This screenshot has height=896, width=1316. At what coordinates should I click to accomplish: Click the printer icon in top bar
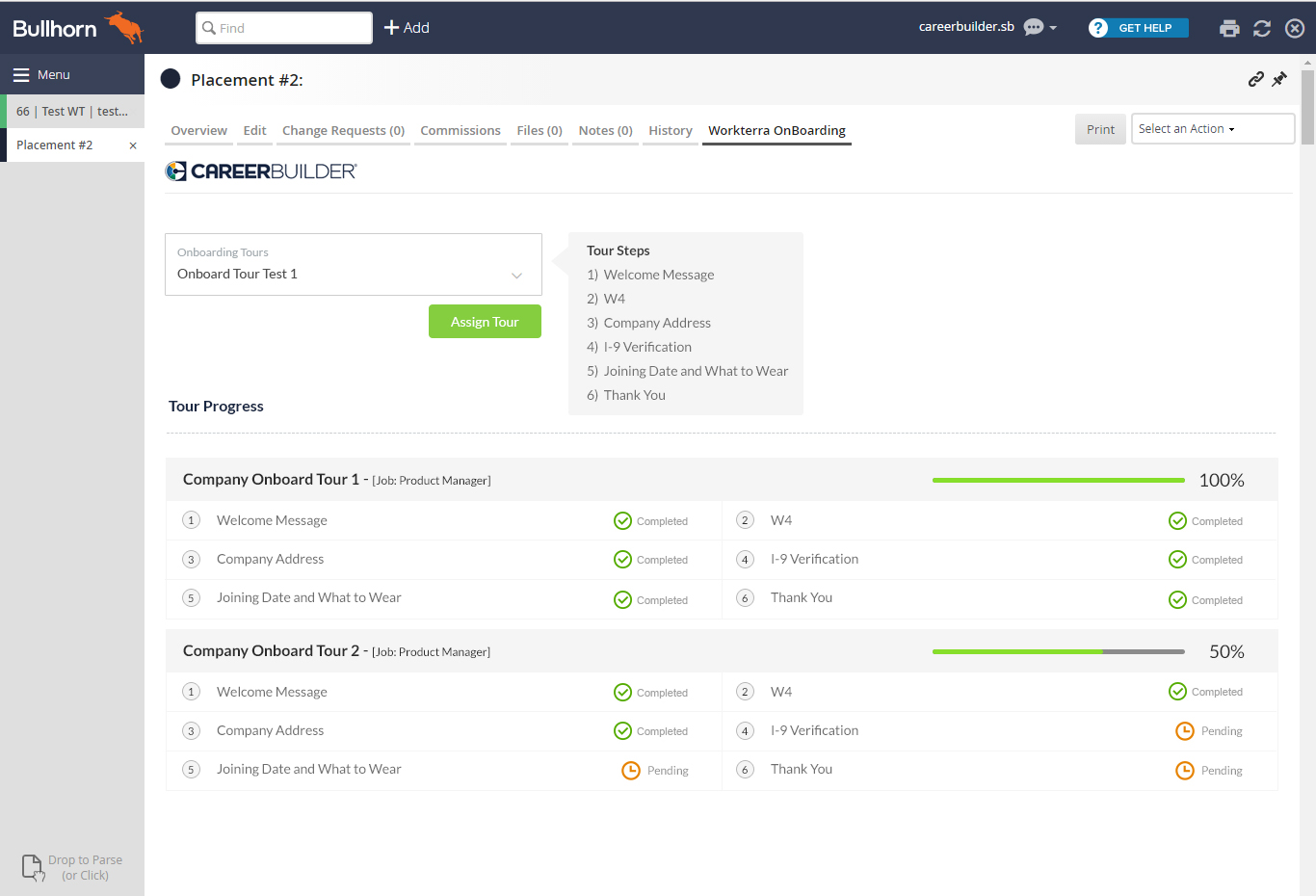tap(1229, 28)
